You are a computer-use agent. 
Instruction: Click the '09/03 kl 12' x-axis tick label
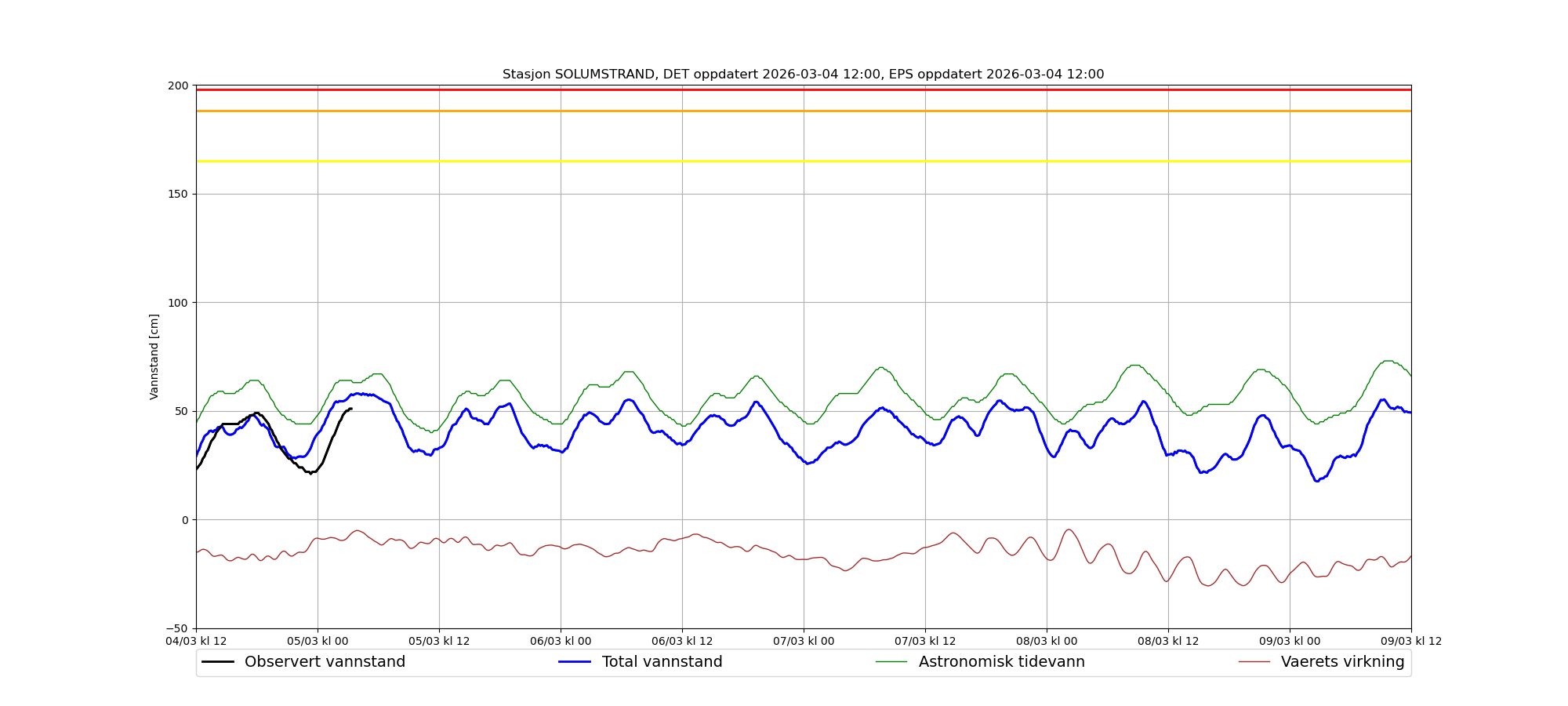1411,641
